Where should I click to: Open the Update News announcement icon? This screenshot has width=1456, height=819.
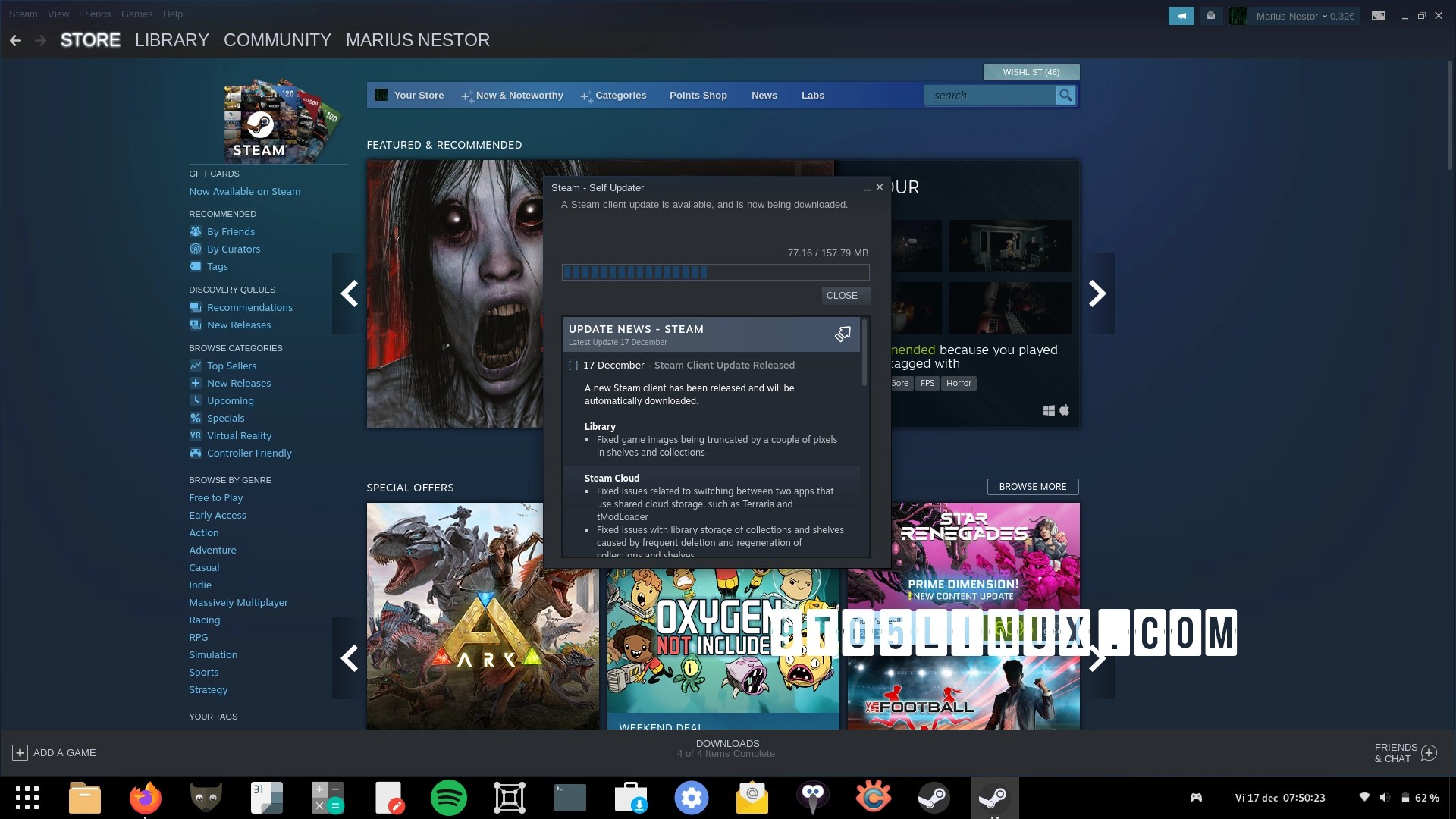843,334
